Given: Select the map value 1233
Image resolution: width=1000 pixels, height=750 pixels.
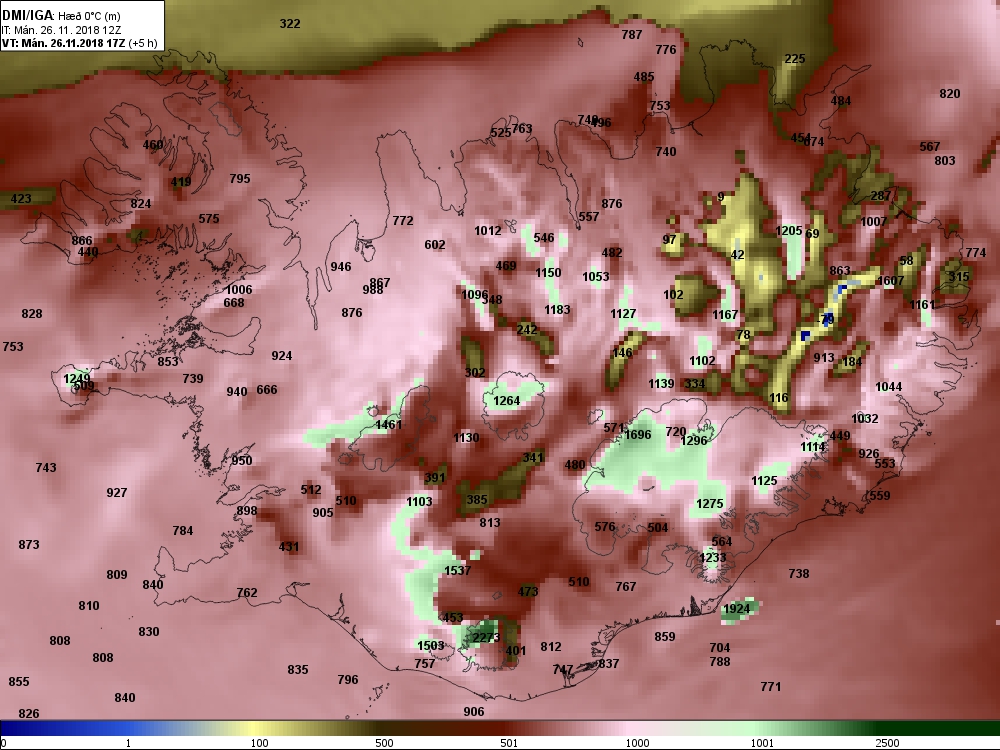Looking at the screenshot, I should (x=712, y=557).
